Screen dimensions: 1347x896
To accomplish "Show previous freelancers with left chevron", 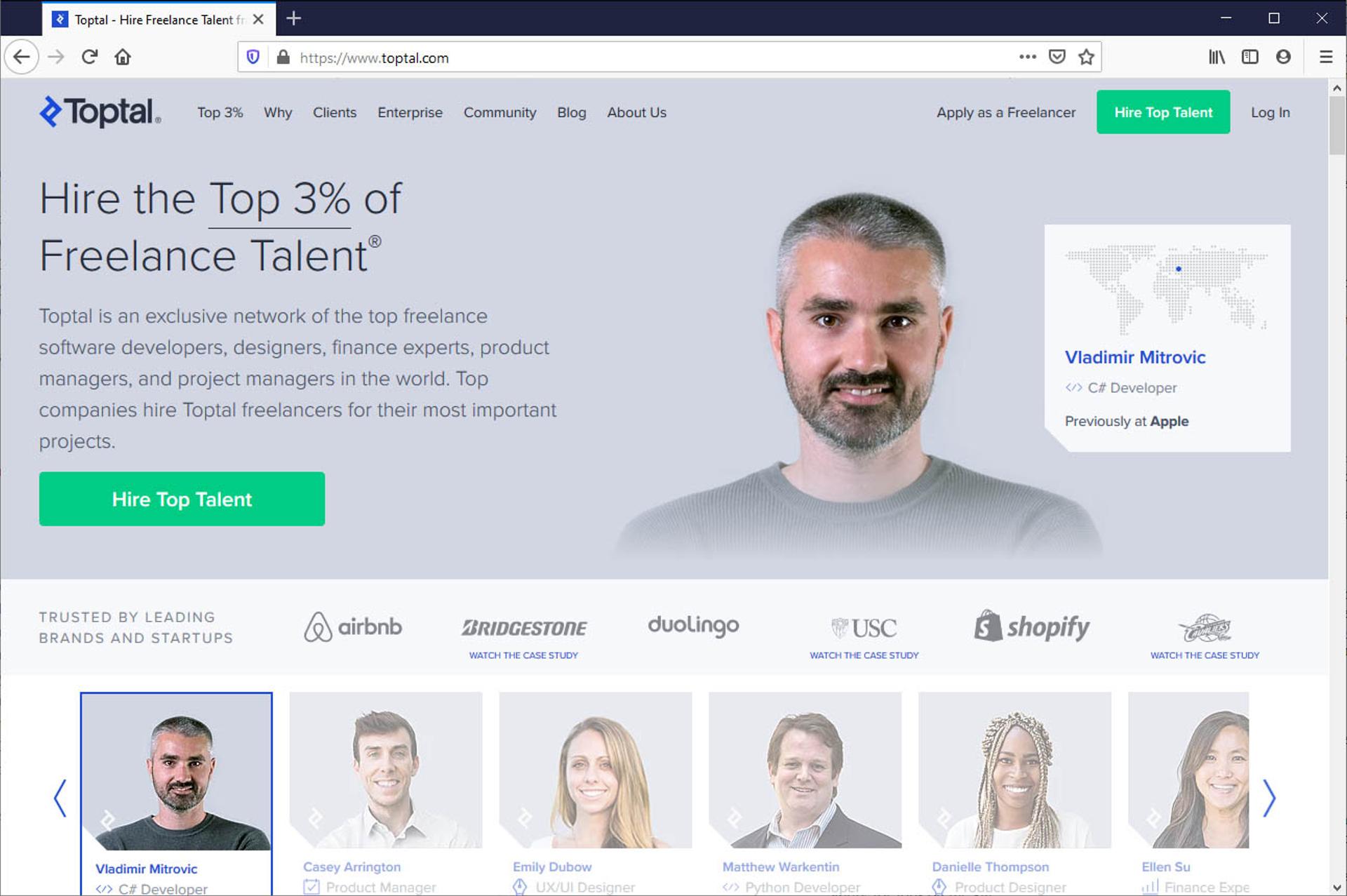I will tap(60, 798).
